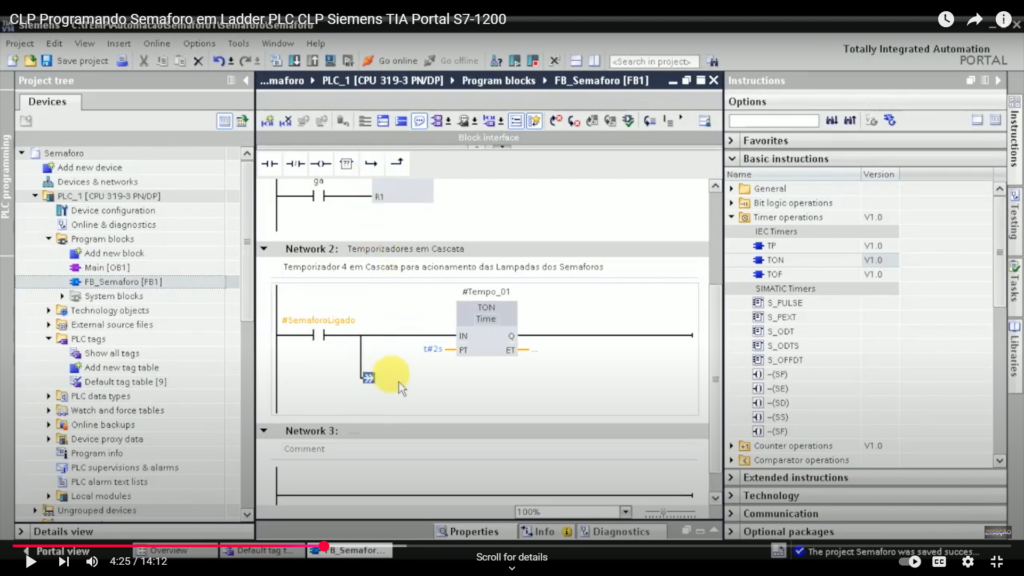Image resolution: width=1024 pixels, height=576 pixels.
Task: Expand Bit logic operations folder
Action: pyautogui.click(x=732, y=203)
